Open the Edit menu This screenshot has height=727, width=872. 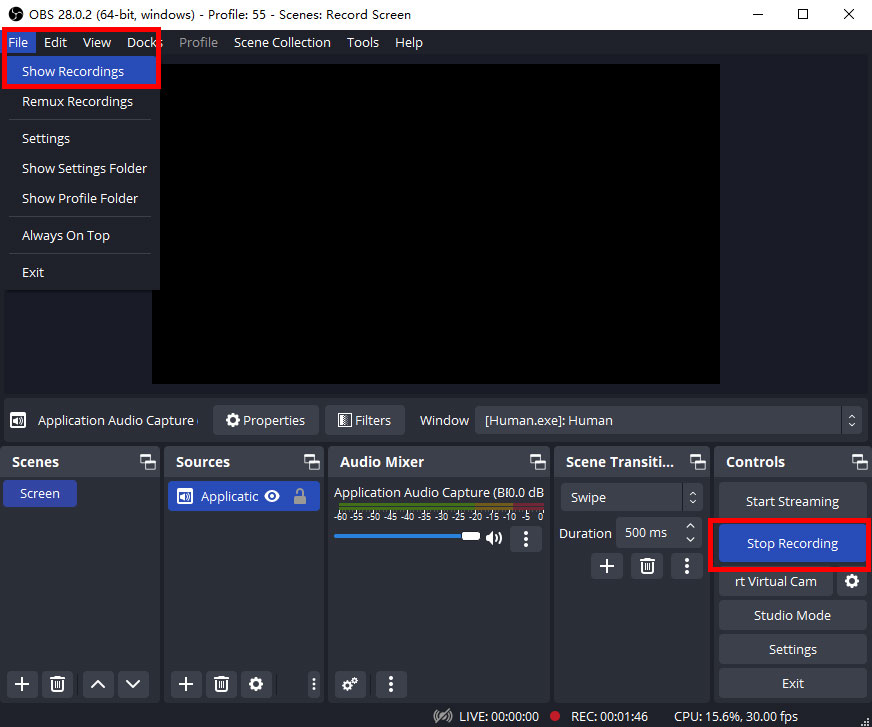point(56,42)
